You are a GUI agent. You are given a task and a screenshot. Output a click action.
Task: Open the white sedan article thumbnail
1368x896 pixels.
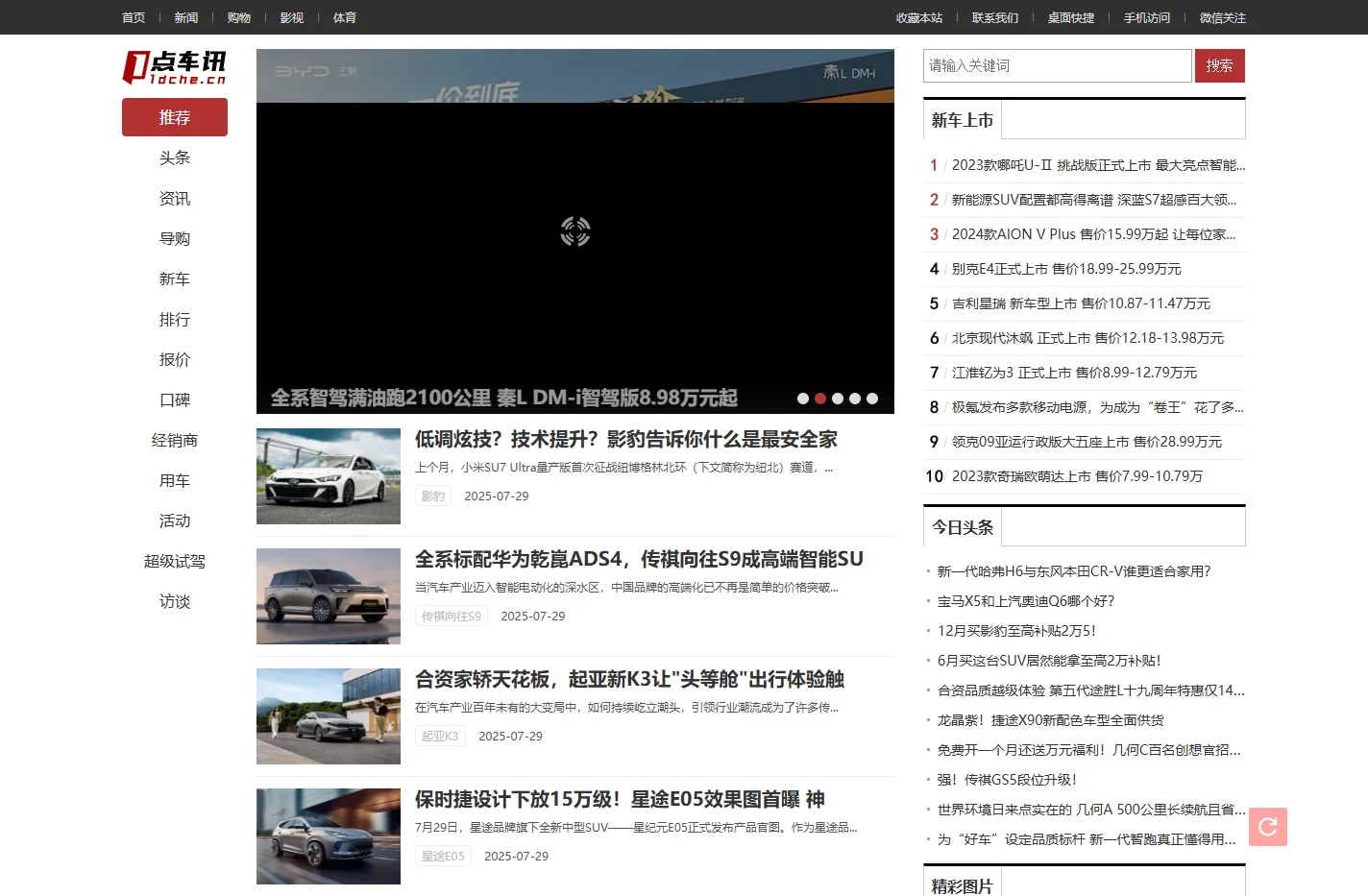tap(329, 476)
